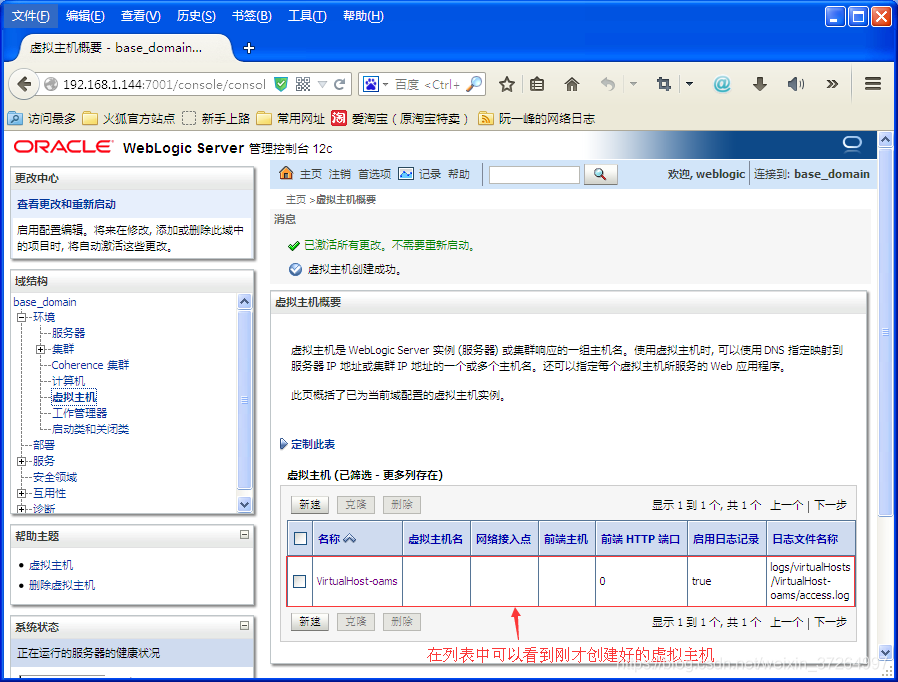The image size is (898, 682).
Task: Select 虚拟主机 in domain tree
Action: click(74, 397)
